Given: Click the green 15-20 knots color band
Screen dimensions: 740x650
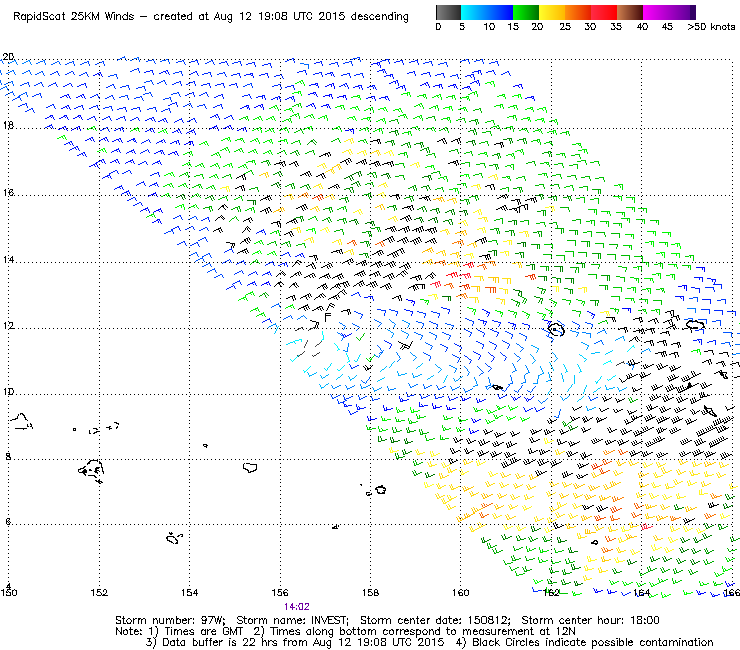Looking at the screenshot, I should point(526,12).
